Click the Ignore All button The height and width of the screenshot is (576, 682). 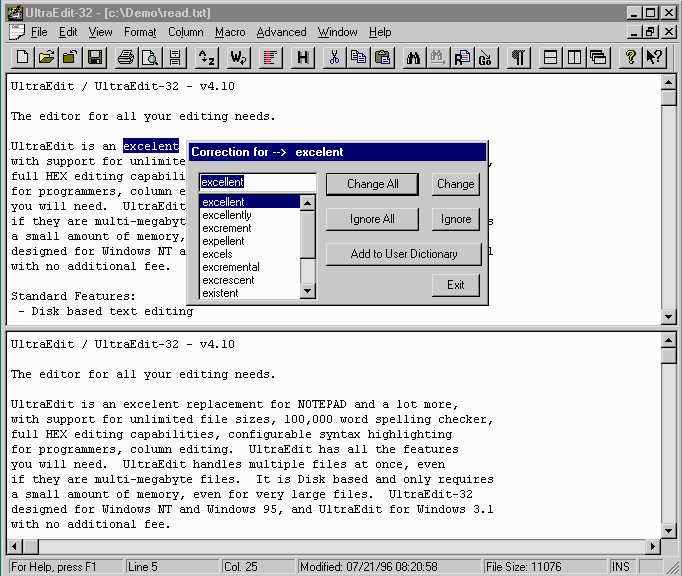pyautogui.click(x=372, y=219)
